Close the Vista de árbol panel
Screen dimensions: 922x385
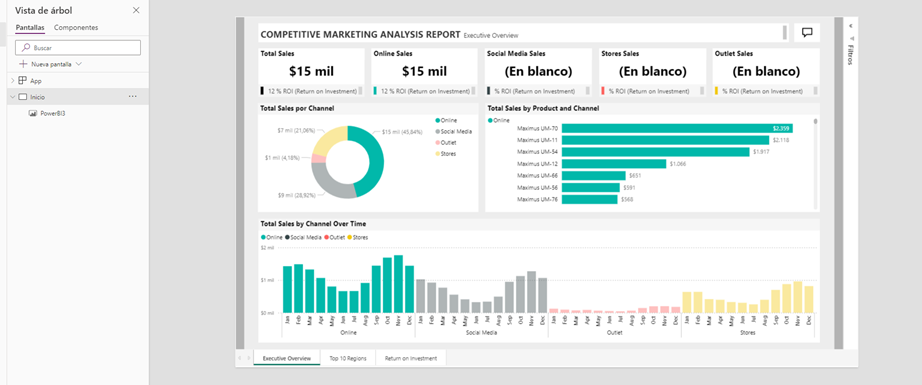tap(136, 11)
